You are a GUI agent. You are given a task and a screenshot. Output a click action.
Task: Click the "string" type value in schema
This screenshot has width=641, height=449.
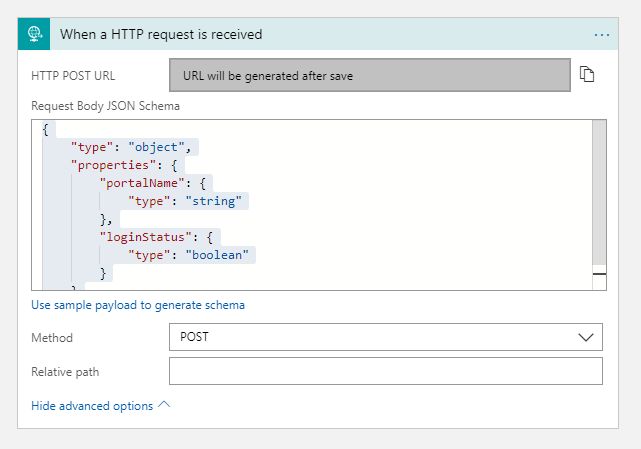(x=213, y=201)
